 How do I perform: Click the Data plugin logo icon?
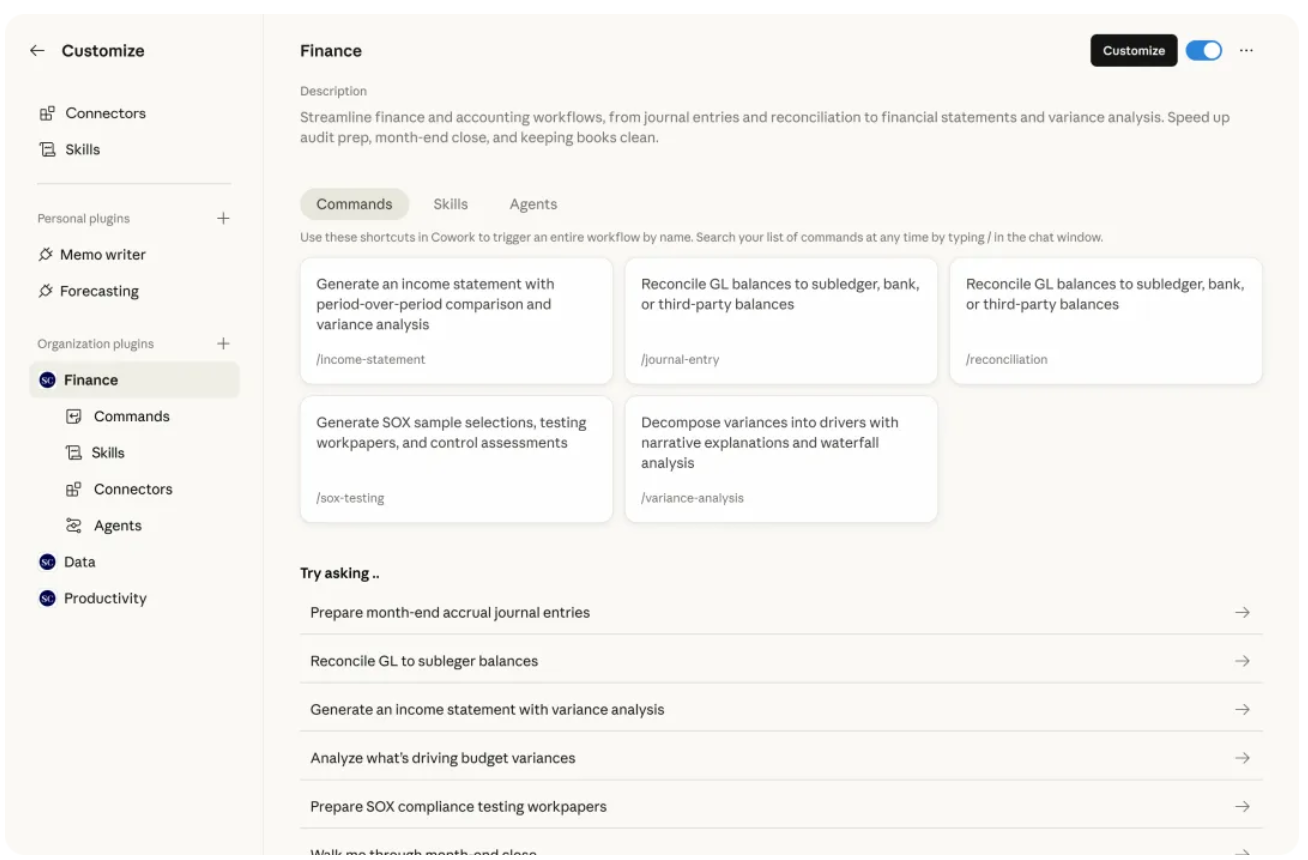point(47,563)
